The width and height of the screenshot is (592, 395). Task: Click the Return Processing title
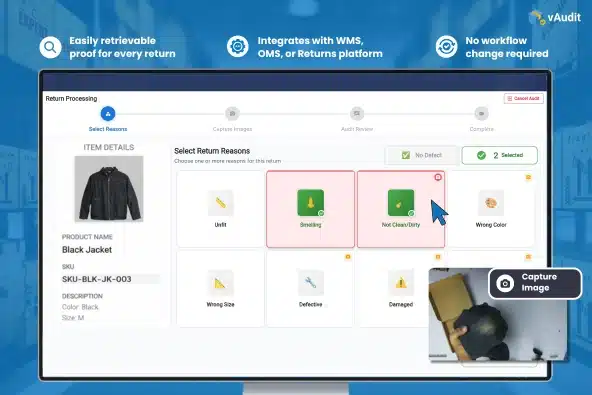(71, 99)
